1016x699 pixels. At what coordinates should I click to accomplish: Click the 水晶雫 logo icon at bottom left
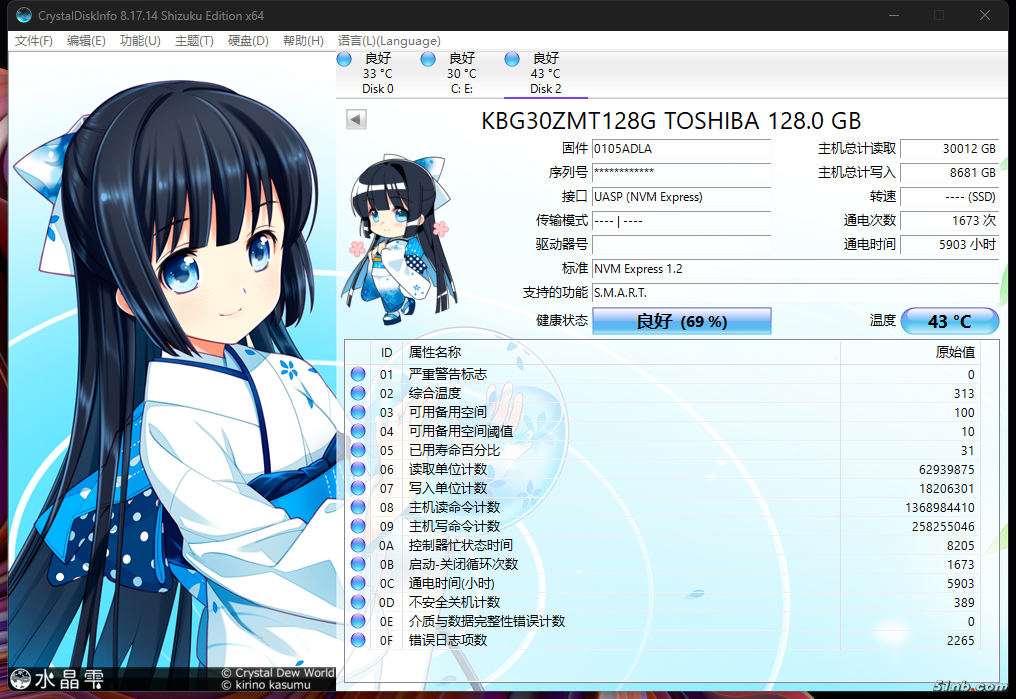click(x=21, y=678)
